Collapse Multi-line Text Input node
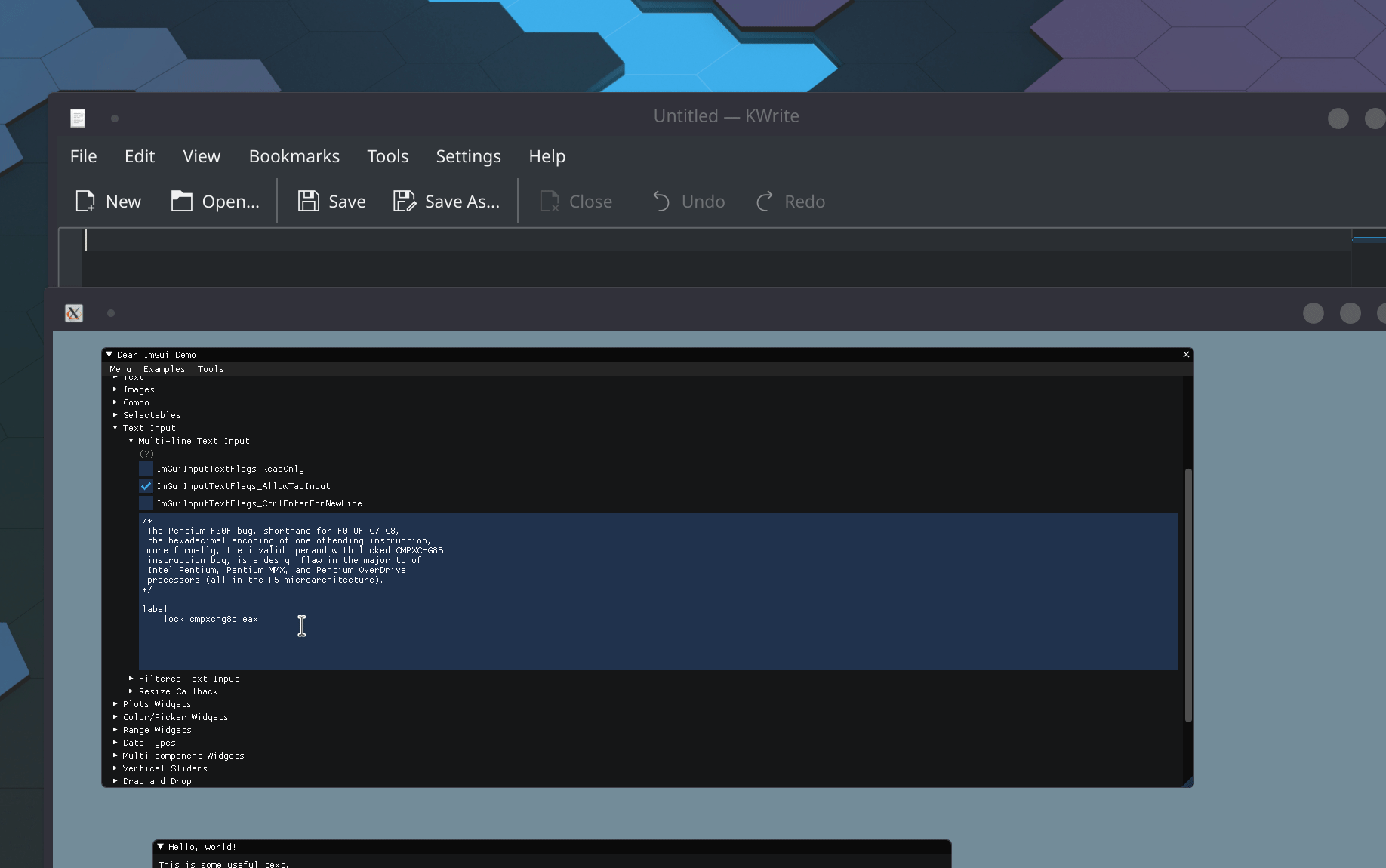The width and height of the screenshot is (1386, 868). 131,441
